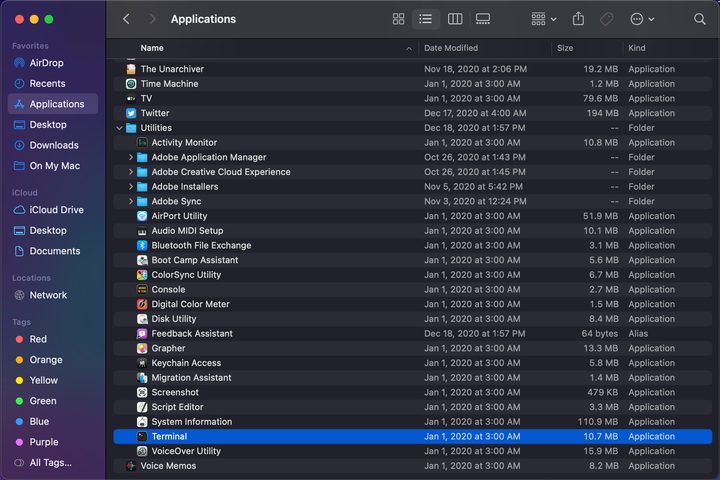The height and width of the screenshot is (480, 720).
Task: Open the group-by options dropdown
Action: coord(544,19)
